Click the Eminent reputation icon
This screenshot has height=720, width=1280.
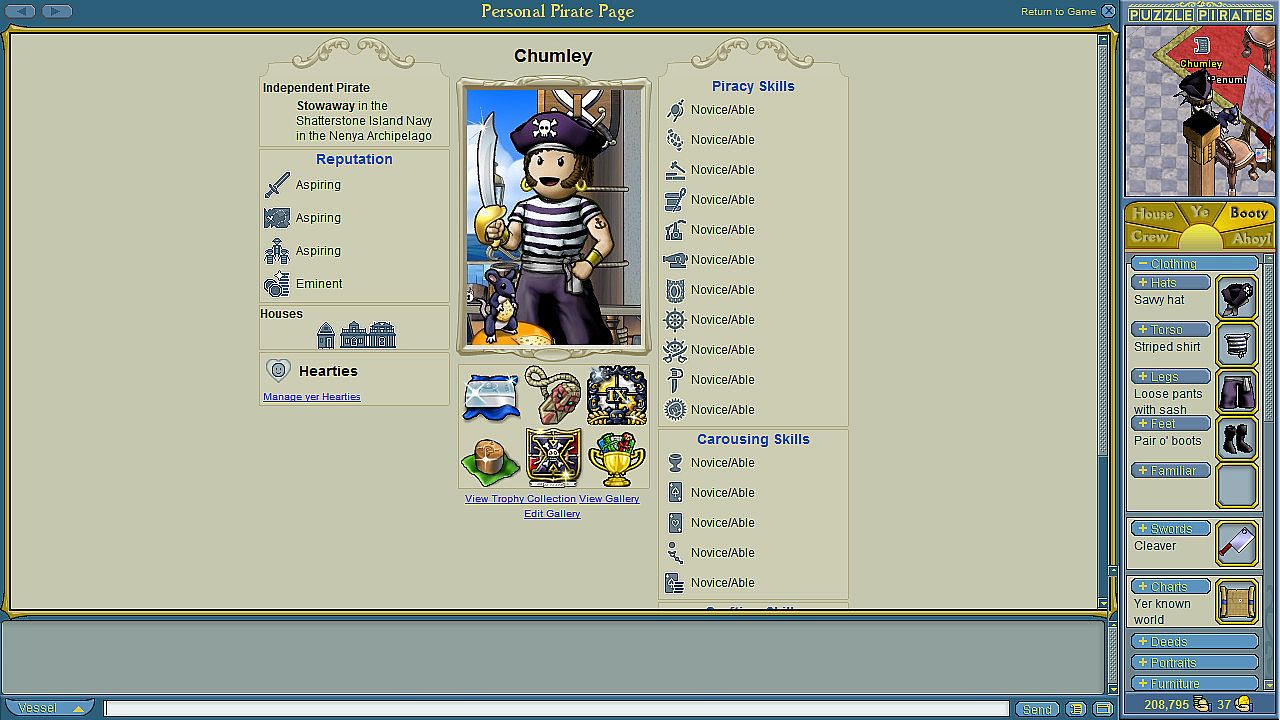coord(277,284)
